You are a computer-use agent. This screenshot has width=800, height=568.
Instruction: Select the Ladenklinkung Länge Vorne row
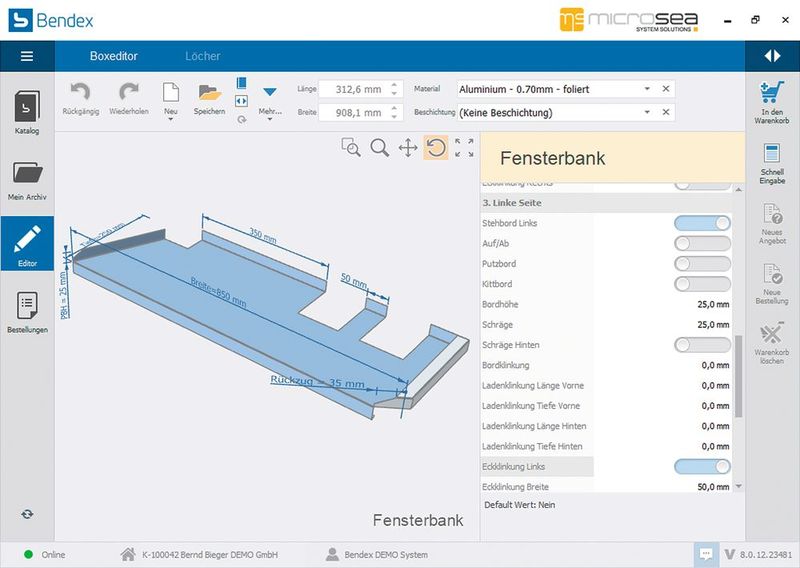(x=606, y=386)
